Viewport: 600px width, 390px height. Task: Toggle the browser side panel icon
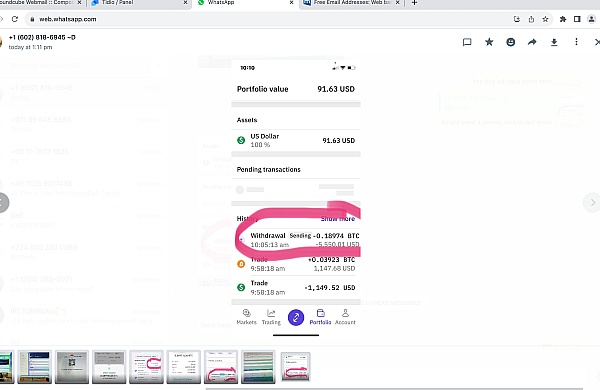577,19
